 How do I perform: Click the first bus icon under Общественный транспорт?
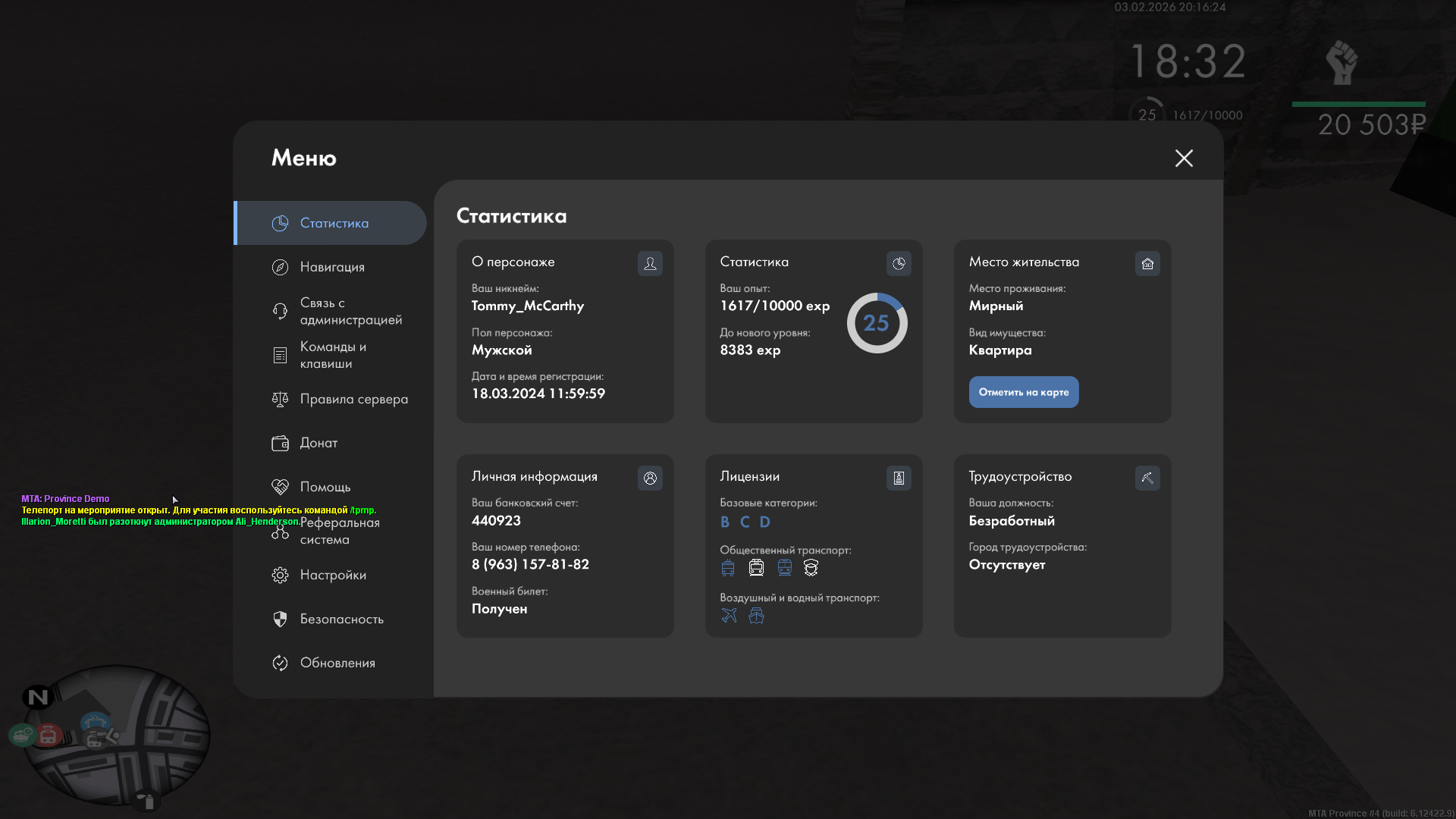pyautogui.click(x=728, y=567)
